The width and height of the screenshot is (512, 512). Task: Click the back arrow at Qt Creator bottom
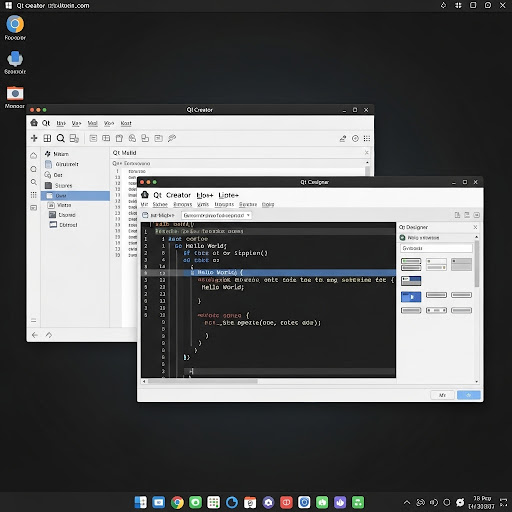click(35, 335)
